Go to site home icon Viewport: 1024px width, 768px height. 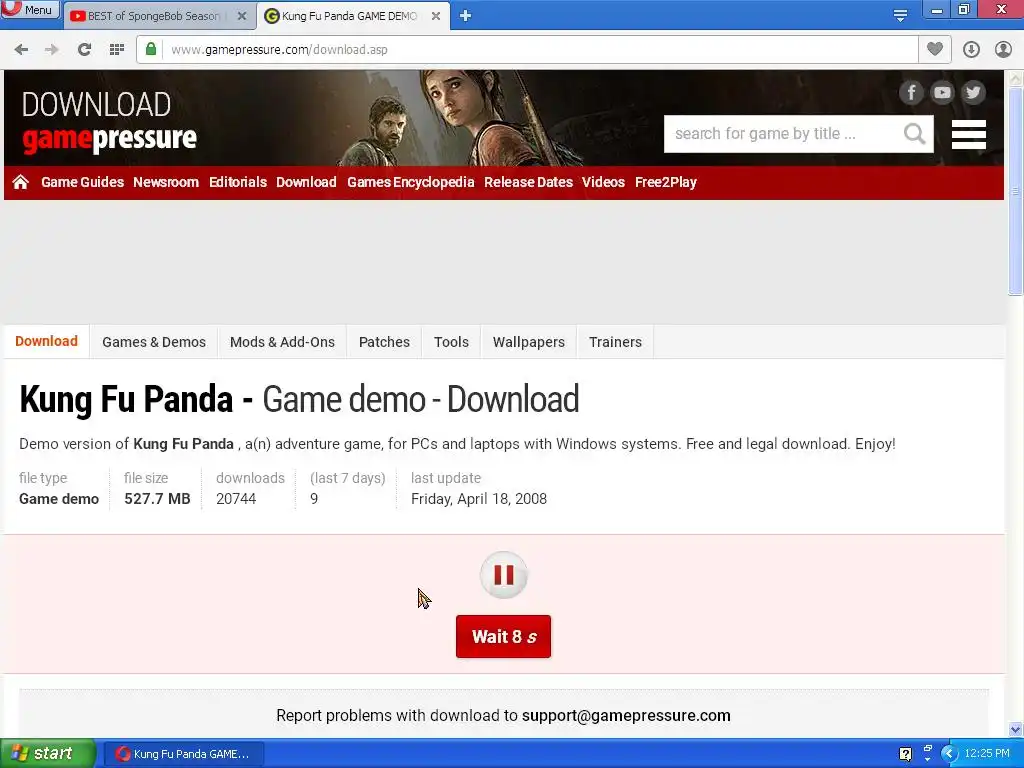20,182
